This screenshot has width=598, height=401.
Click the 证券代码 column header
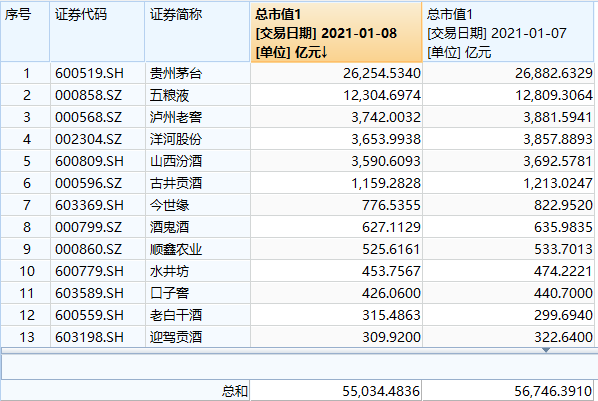(x=97, y=32)
